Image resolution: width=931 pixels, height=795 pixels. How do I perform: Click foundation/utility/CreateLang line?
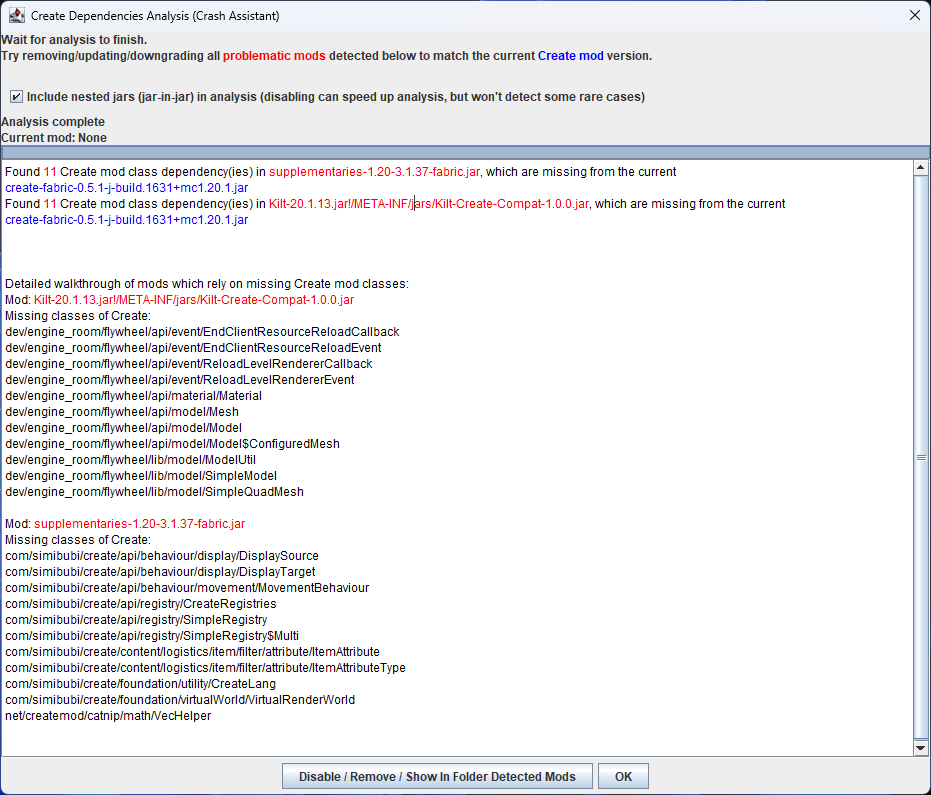(140, 685)
